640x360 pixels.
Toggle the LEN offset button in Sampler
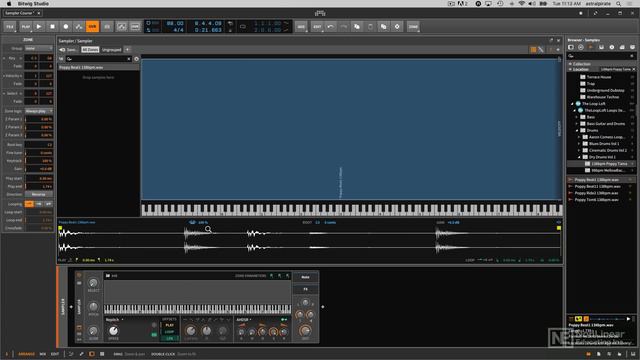[170, 338]
